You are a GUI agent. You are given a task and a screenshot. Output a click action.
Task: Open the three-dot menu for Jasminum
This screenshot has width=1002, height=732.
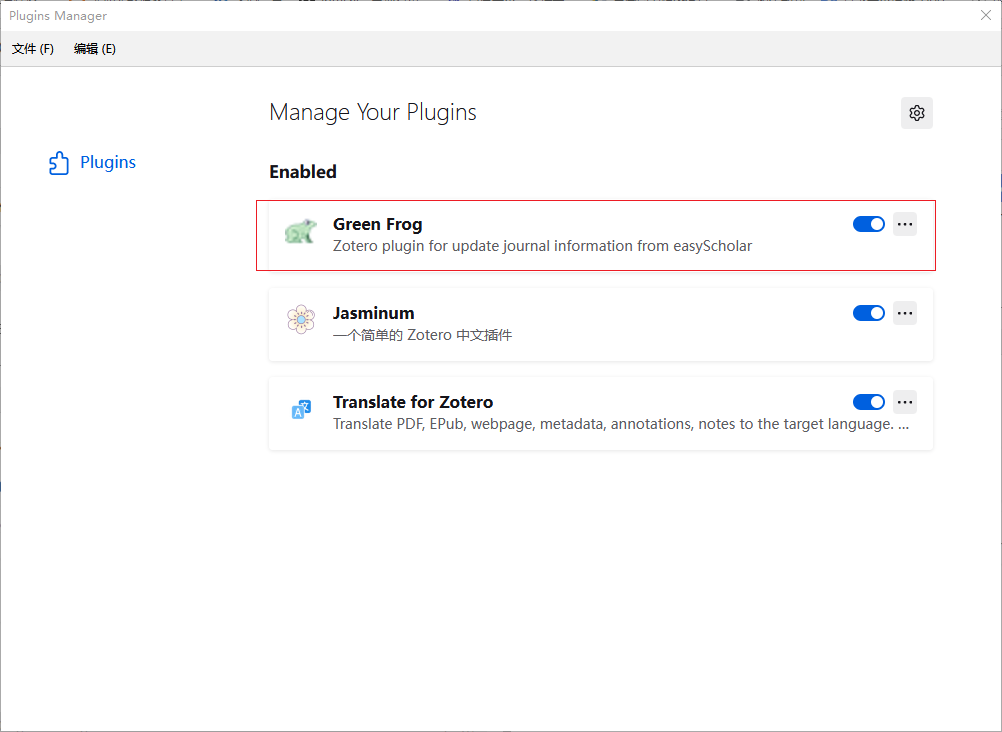pyautogui.click(x=905, y=313)
